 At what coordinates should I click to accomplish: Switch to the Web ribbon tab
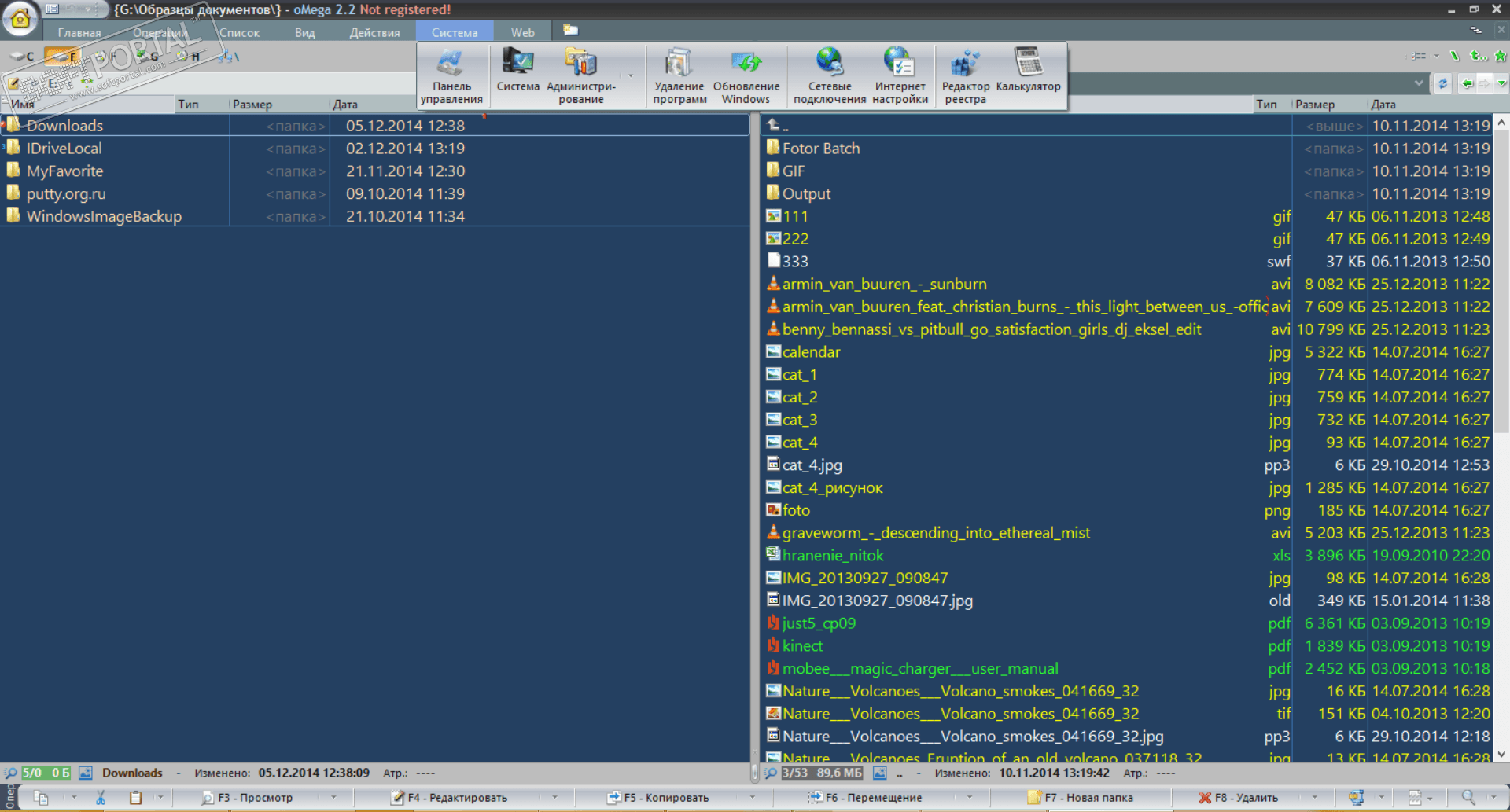pyautogui.click(x=522, y=32)
